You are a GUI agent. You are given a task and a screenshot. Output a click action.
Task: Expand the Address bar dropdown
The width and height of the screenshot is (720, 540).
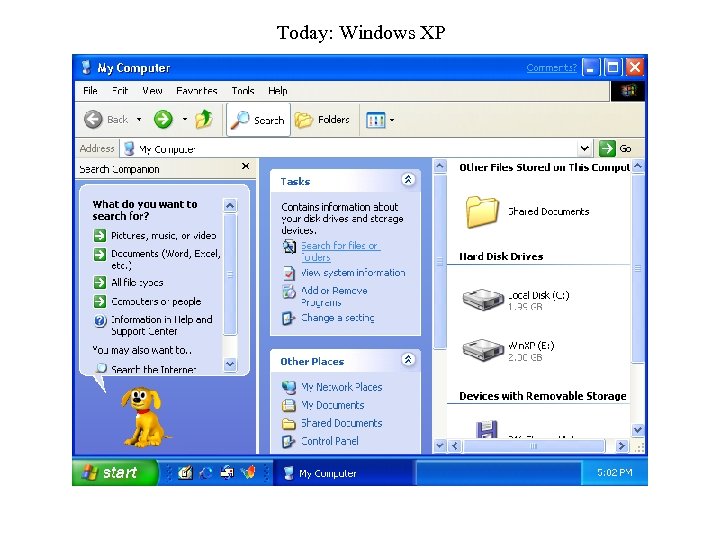[584, 148]
